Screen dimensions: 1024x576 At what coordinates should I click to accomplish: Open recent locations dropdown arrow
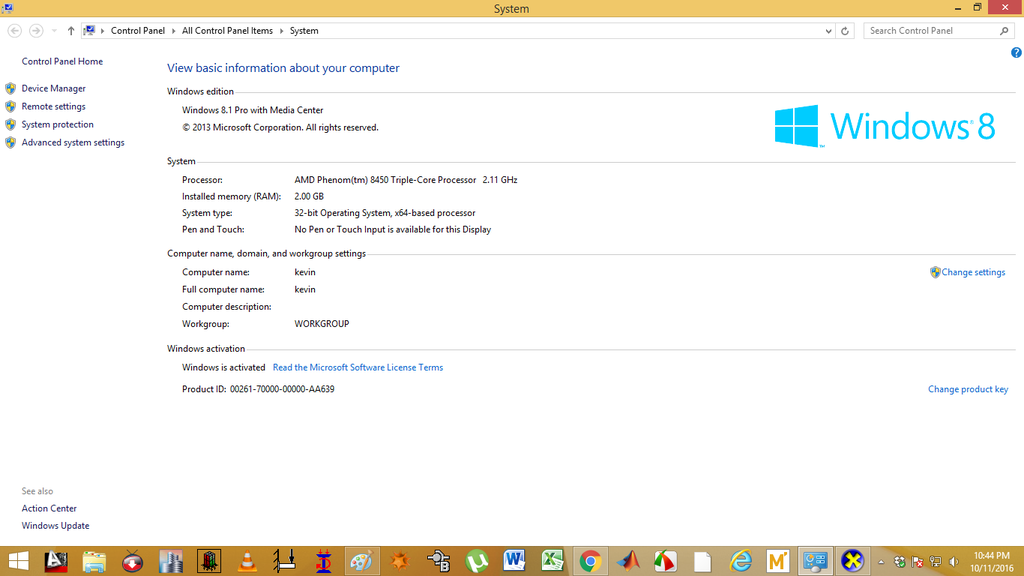pos(54,31)
